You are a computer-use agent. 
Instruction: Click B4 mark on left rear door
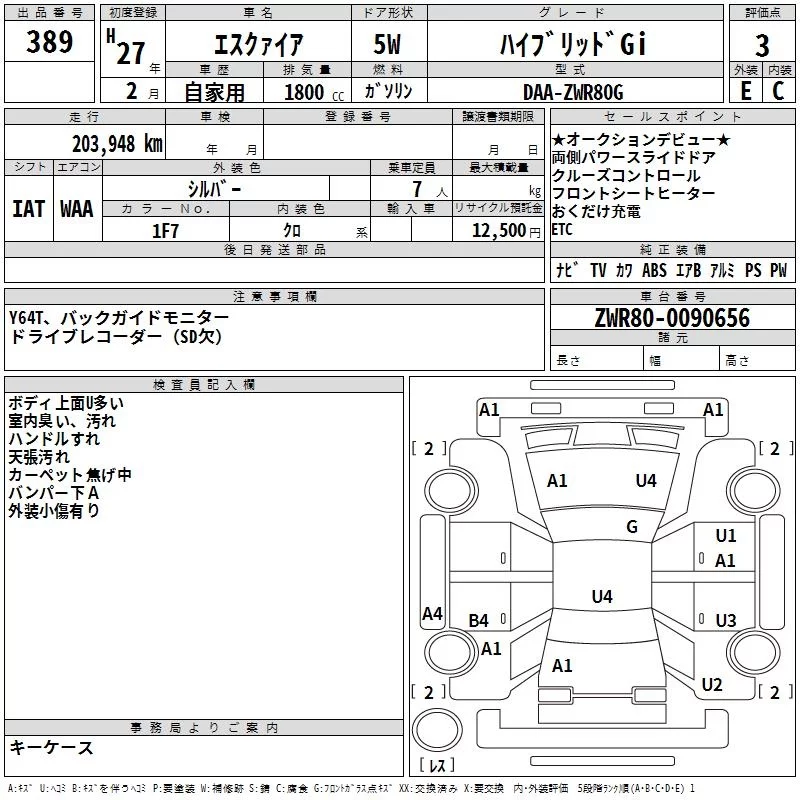[x=479, y=620]
